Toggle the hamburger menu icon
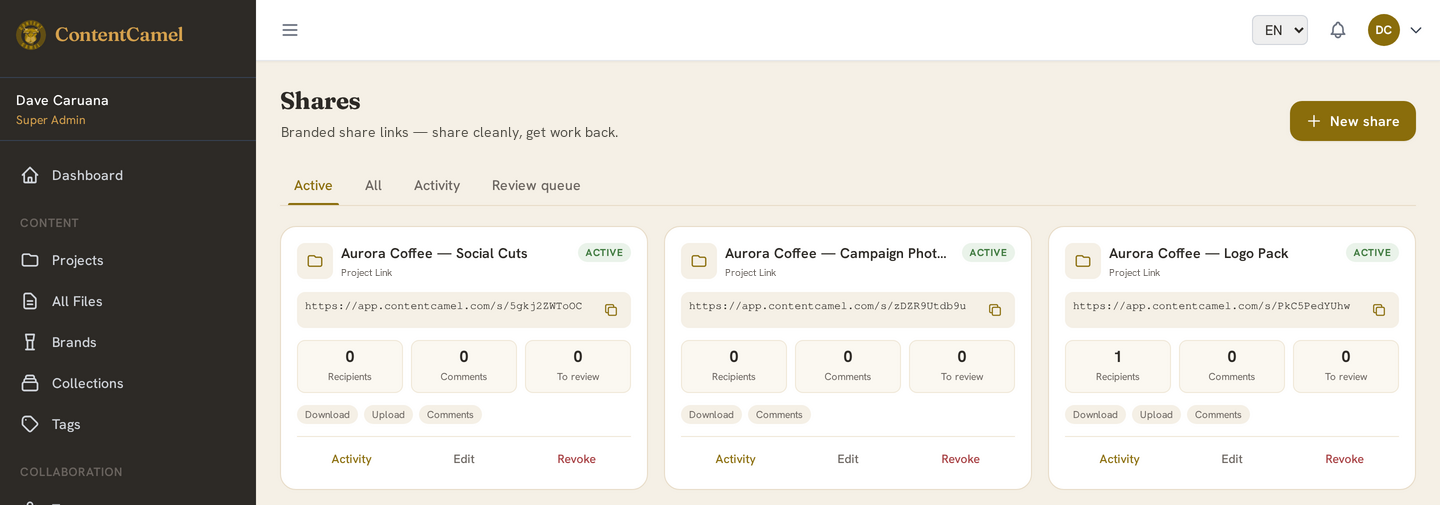 (x=290, y=30)
